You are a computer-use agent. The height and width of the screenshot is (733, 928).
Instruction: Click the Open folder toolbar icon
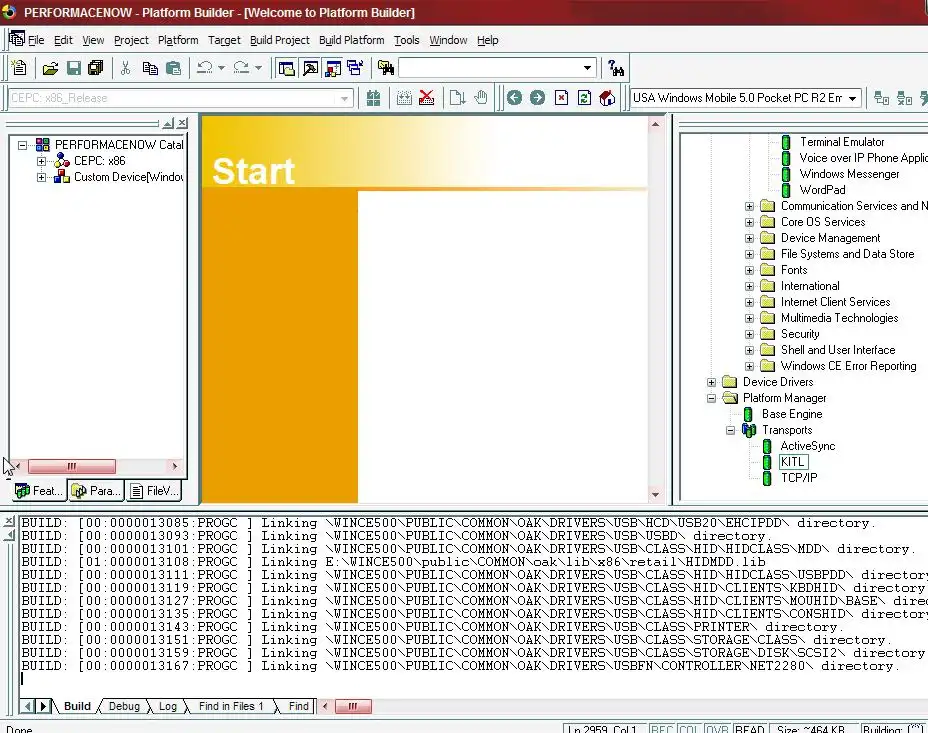tap(50, 69)
